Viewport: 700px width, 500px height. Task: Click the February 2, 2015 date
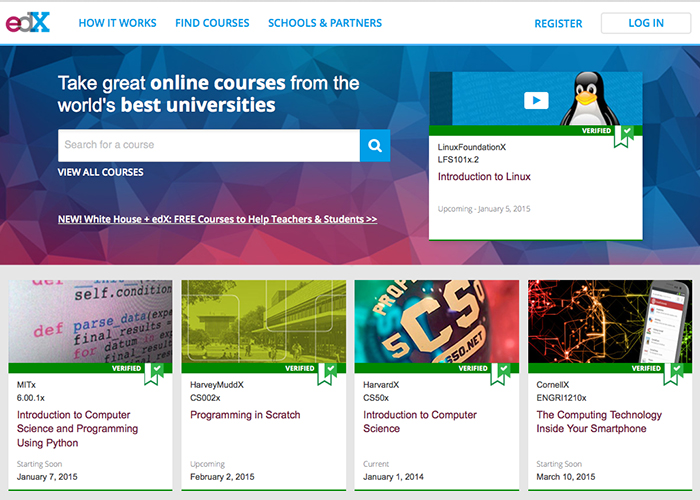(x=222, y=477)
